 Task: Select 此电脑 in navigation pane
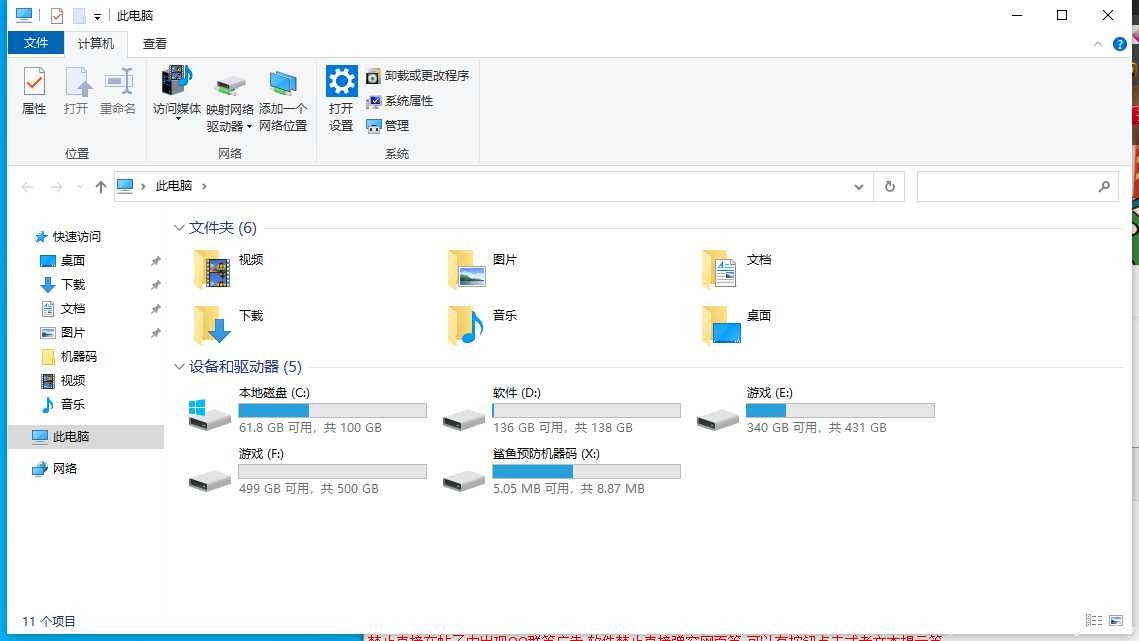(x=86, y=437)
